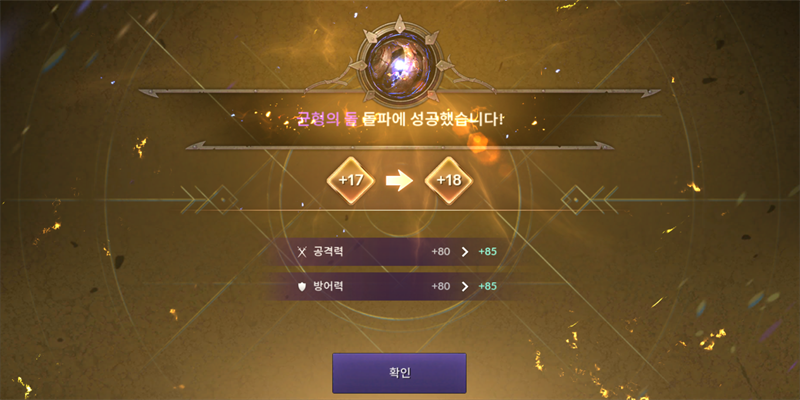This screenshot has width=800, height=400.
Task: Click the 확인 confirm button
Action: (x=399, y=373)
